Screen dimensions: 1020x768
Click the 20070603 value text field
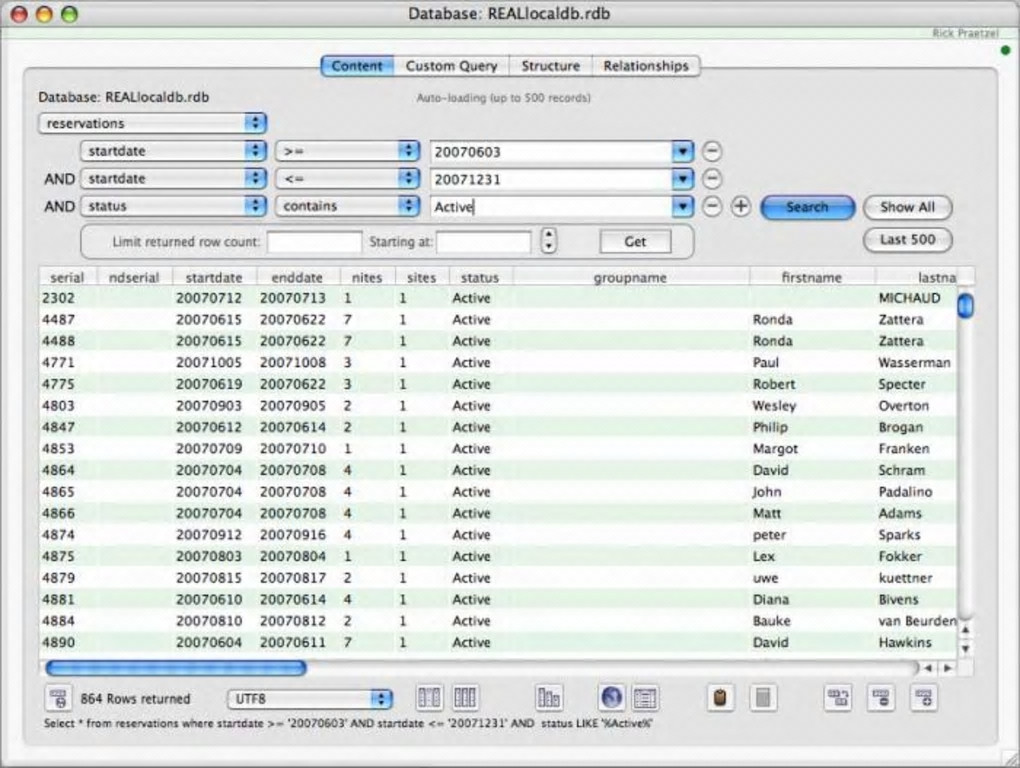[x=551, y=152]
